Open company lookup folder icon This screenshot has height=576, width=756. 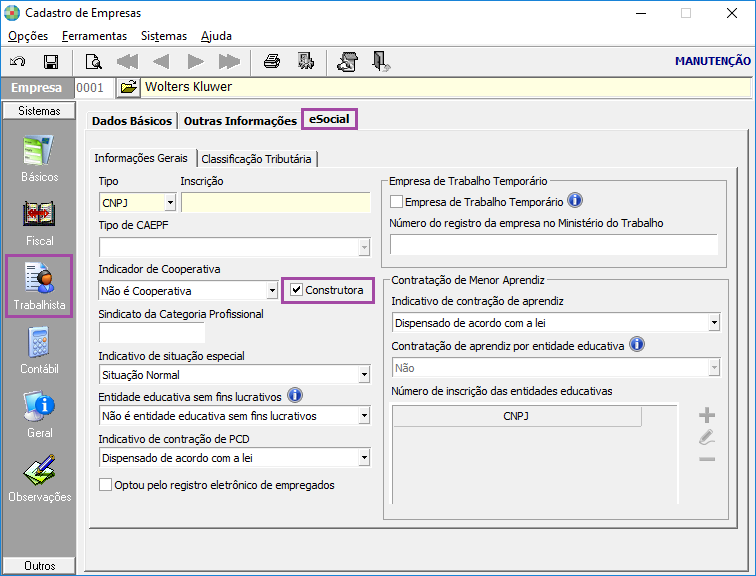[x=128, y=87]
